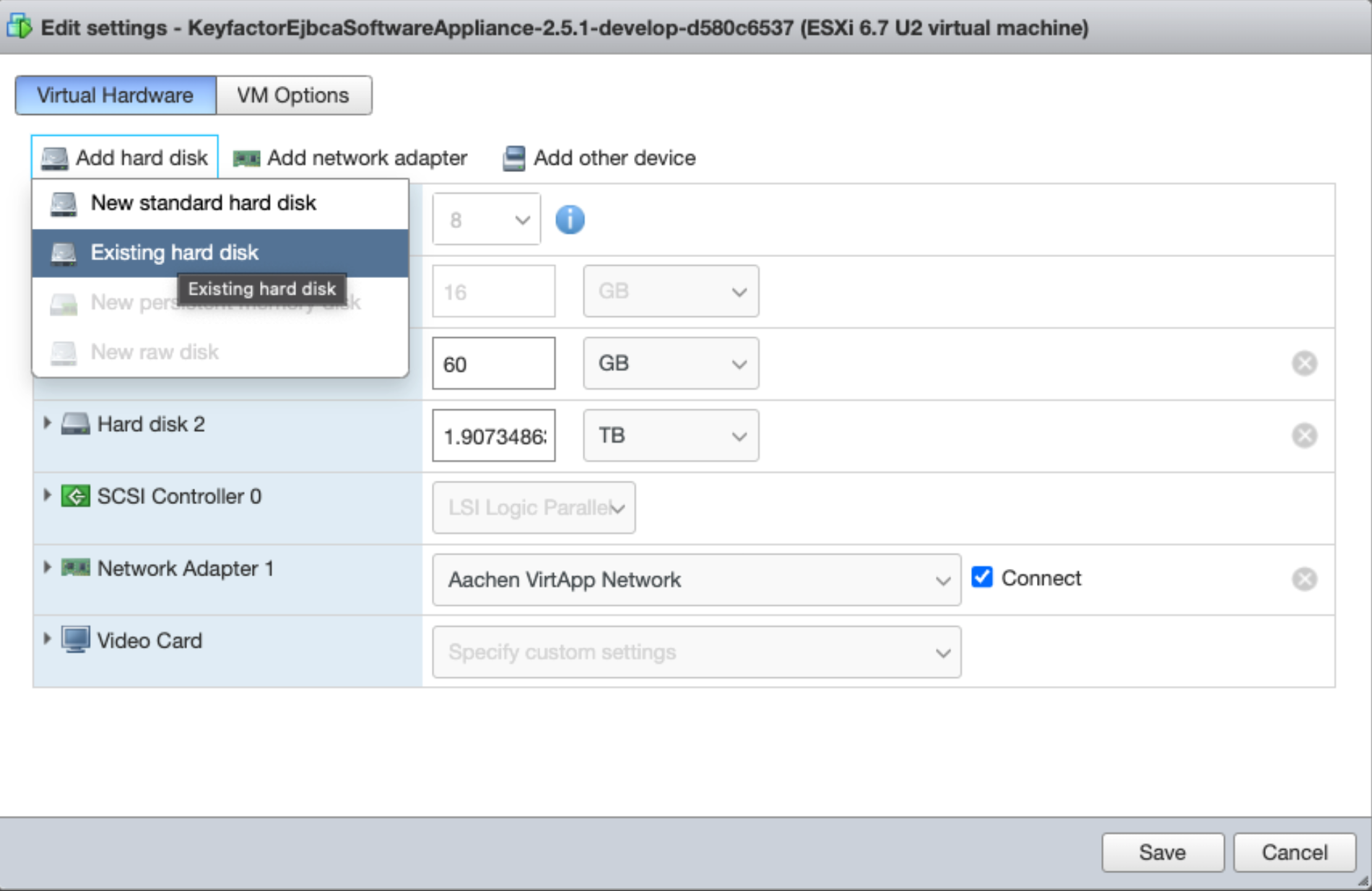Remove Hard disk 2 with X icon
The height and width of the screenshot is (891, 1372).
[1304, 435]
